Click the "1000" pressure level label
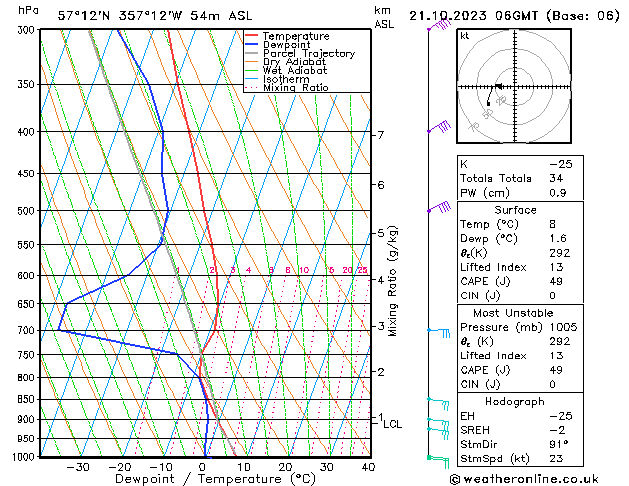 [25, 457]
